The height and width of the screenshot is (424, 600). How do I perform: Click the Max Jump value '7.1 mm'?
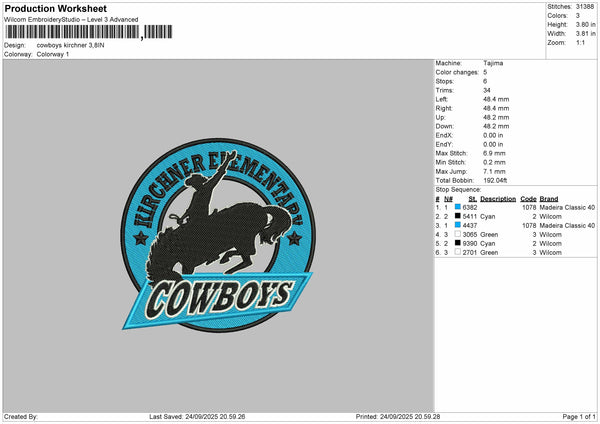pos(494,171)
